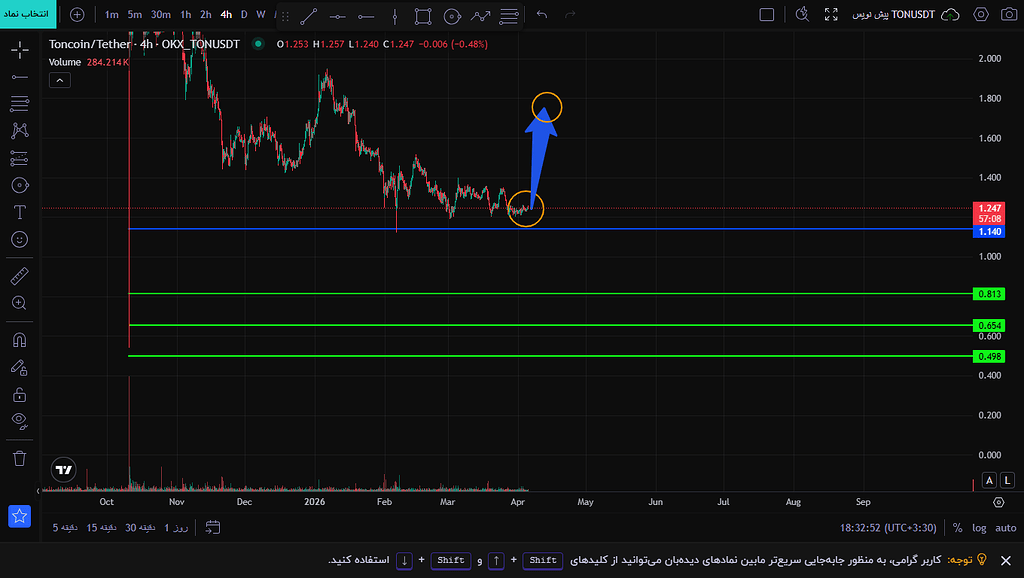This screenshot has height=578, width=1024.
Task: Click the Volume 284.214K legend
Action: click(x=89, y=62)
